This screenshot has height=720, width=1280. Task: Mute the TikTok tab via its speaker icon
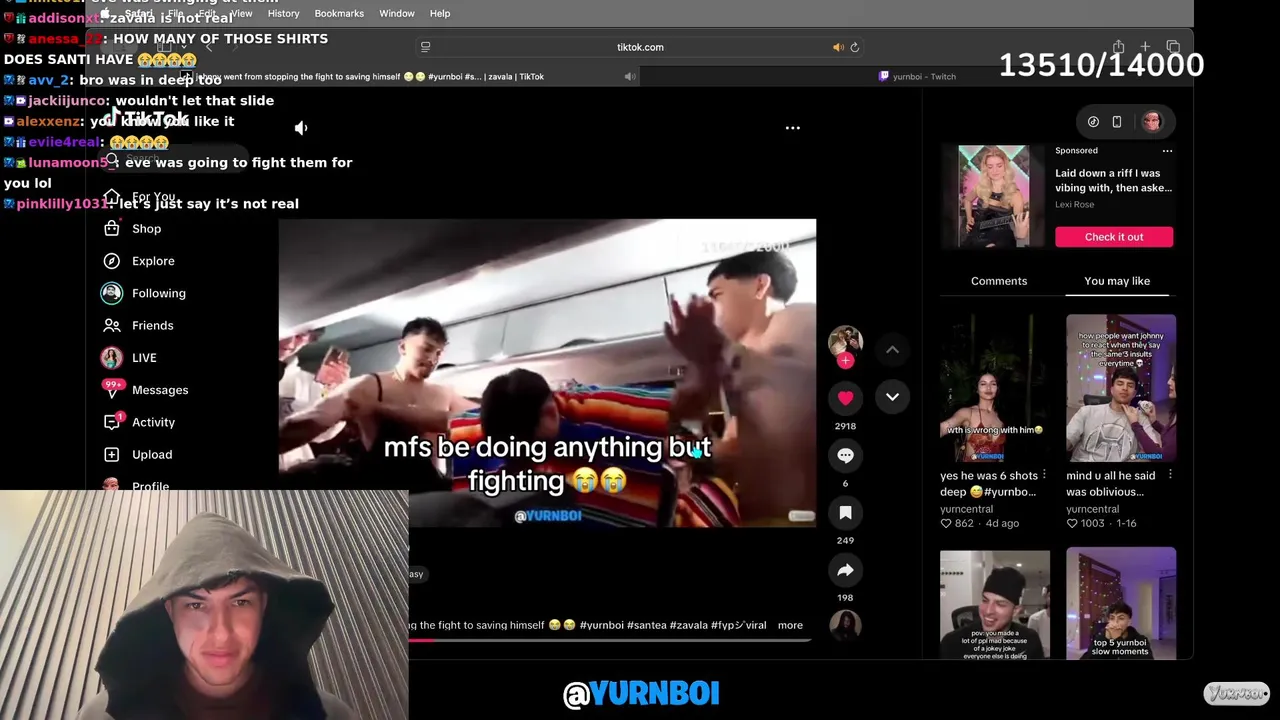(630, 76)
